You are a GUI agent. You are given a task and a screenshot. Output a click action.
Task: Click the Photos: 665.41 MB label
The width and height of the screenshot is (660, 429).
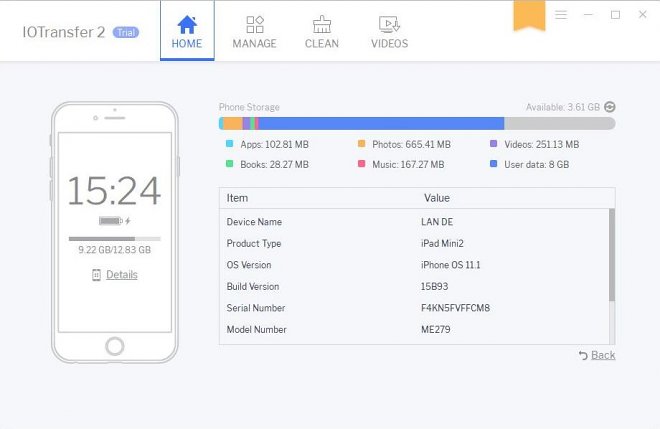tap(411, 144)
